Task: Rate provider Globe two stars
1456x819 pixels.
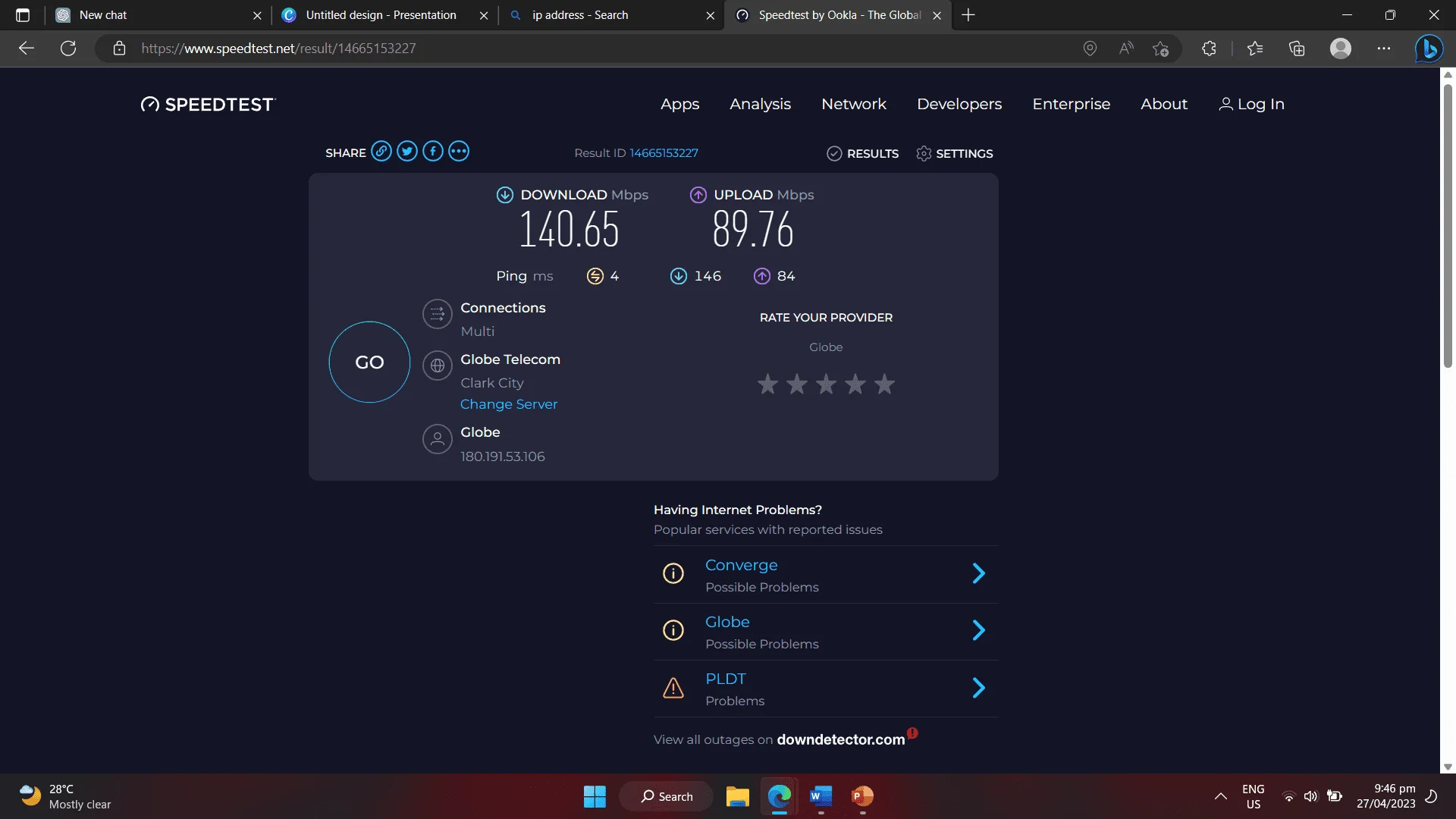Action: 796,384
